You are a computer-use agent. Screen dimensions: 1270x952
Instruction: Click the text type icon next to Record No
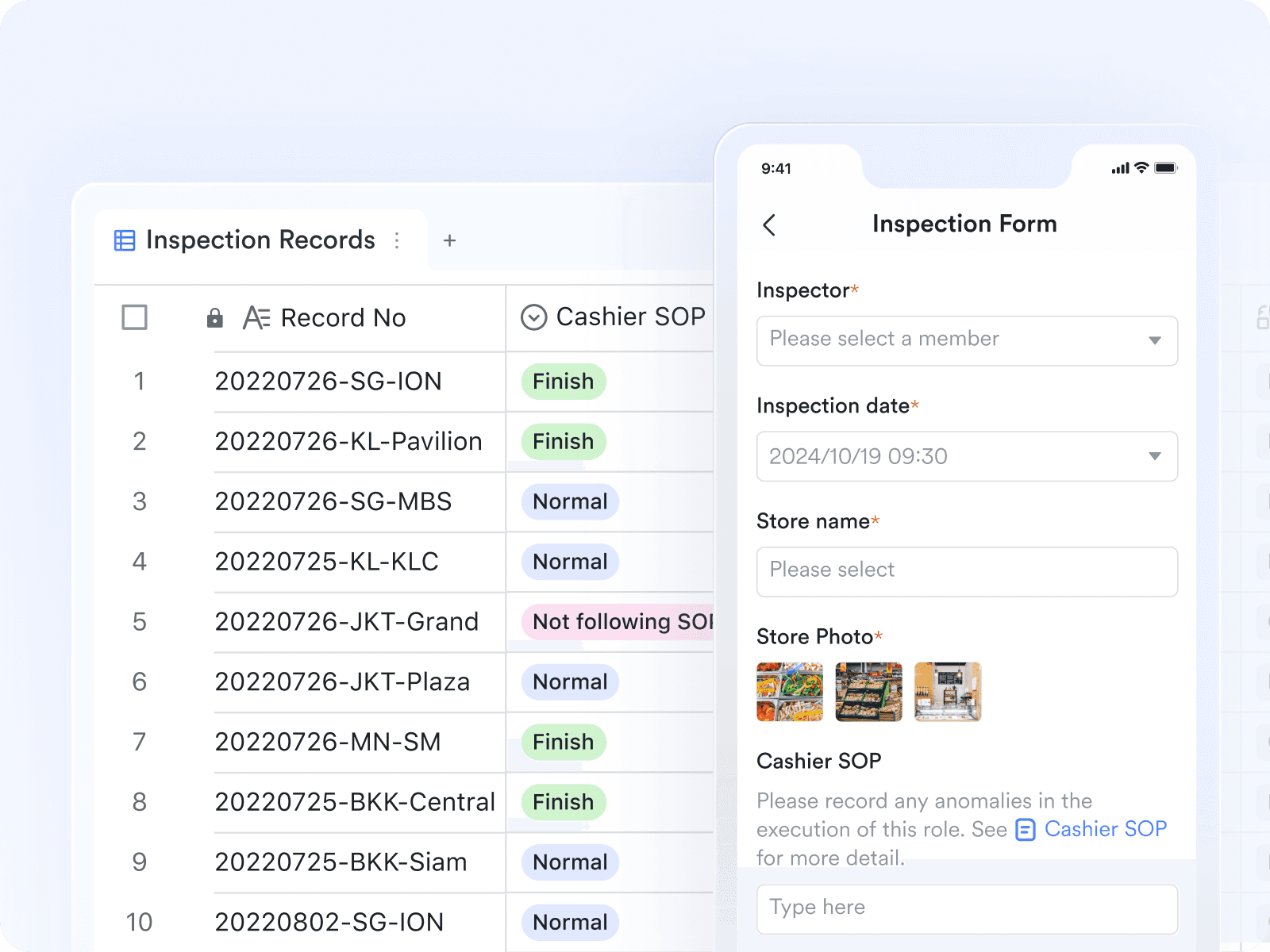[256, 318]
